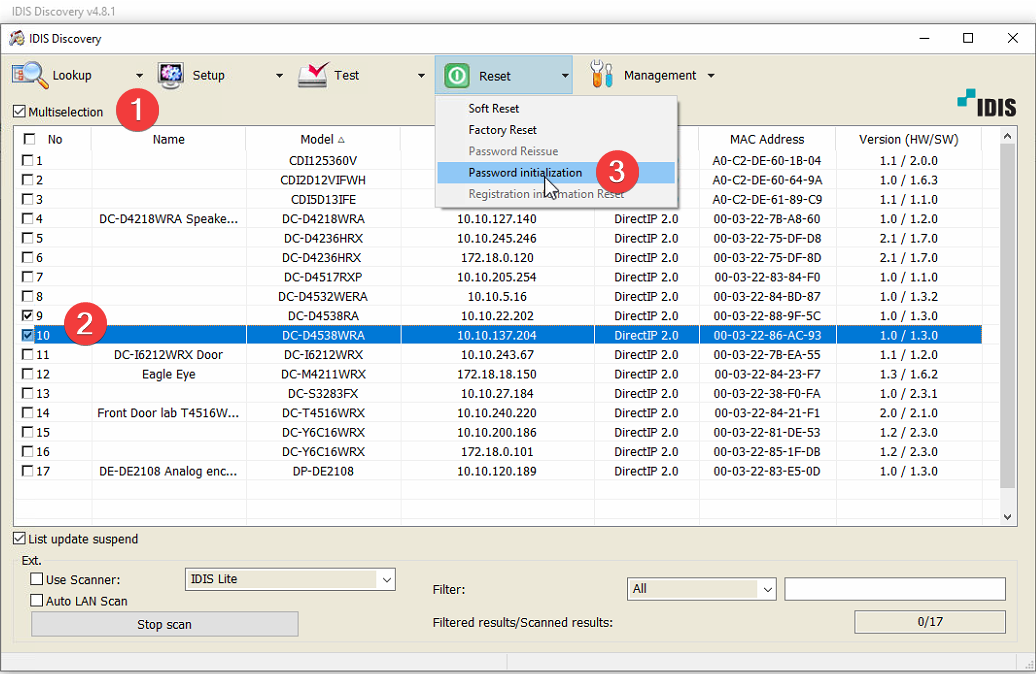Screen dimensions: 1036x674
Task: Click the MAC Address column header
Action: tap(767, 139)
